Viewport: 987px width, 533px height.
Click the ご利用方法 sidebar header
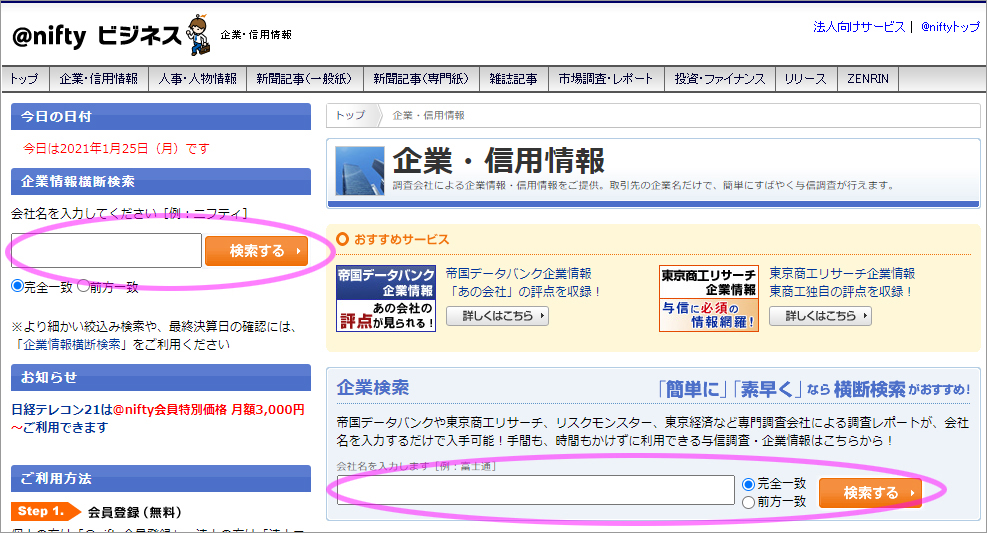click(161, 478)
